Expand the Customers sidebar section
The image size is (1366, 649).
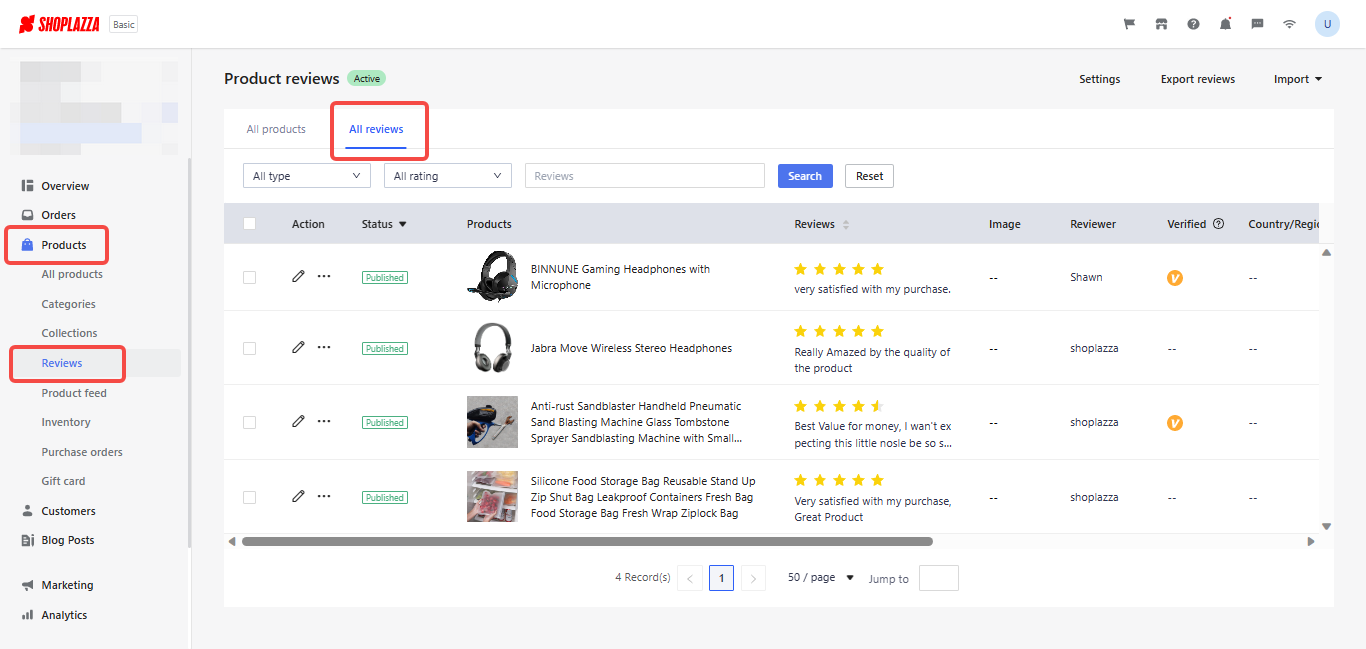click(68, 511)
